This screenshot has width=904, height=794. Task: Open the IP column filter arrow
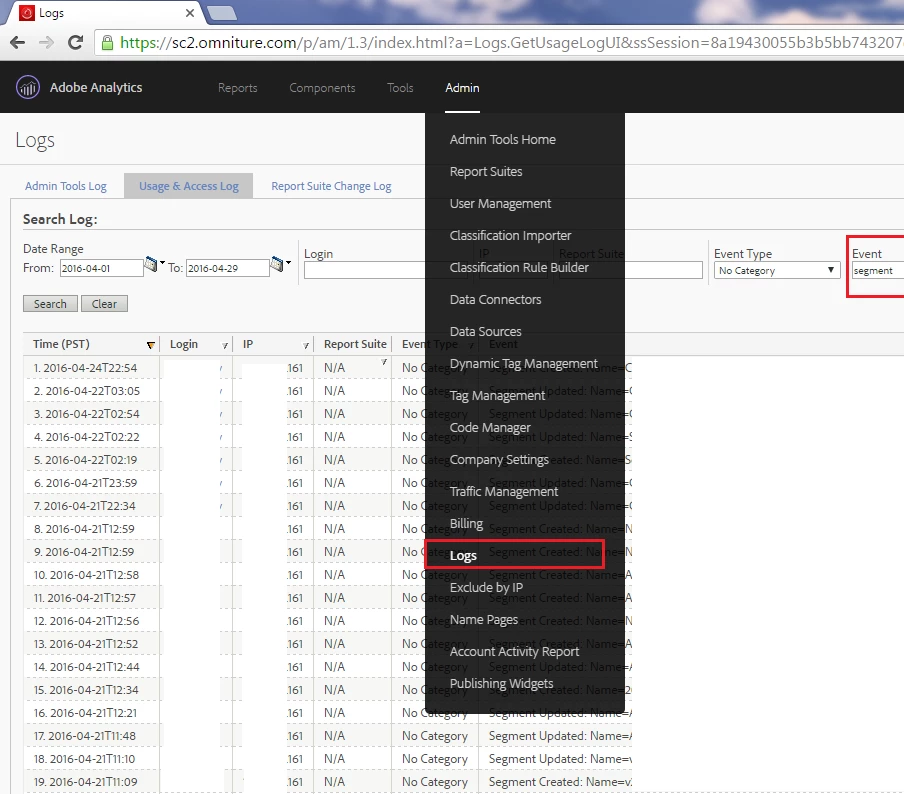[x=306, y=345]
